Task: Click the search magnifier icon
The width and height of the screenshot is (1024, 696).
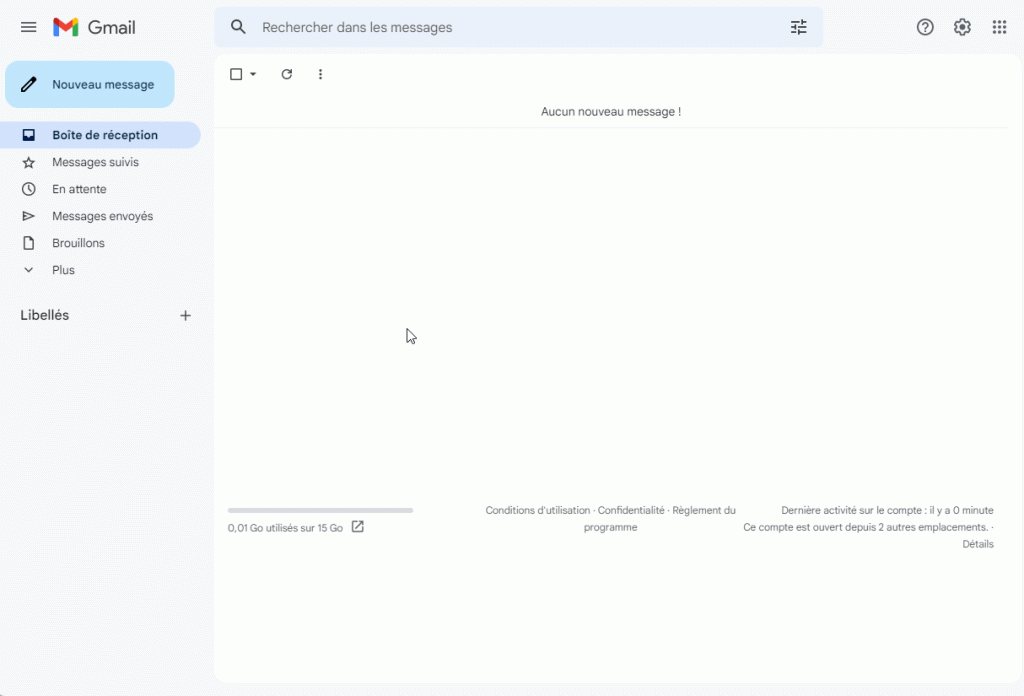Action: (238, 27)
